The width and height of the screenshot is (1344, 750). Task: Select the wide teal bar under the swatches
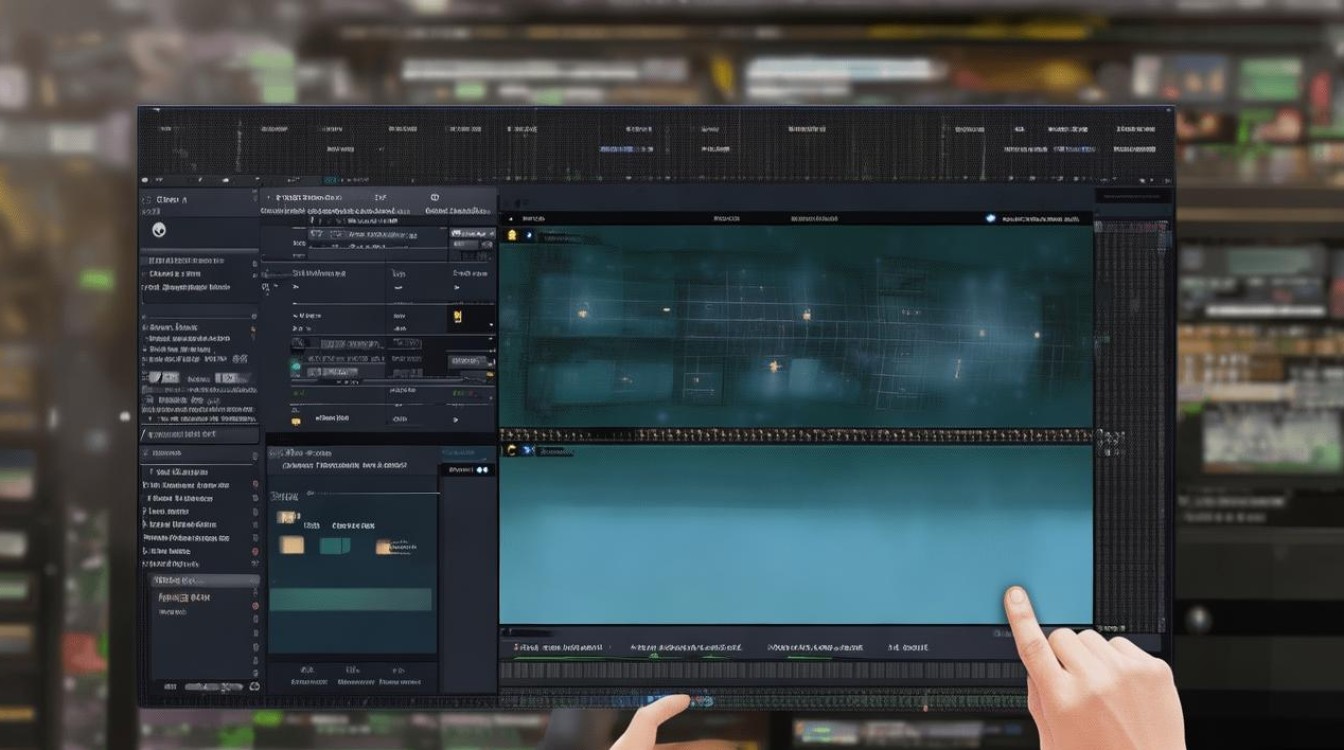[x=351, y=599]
